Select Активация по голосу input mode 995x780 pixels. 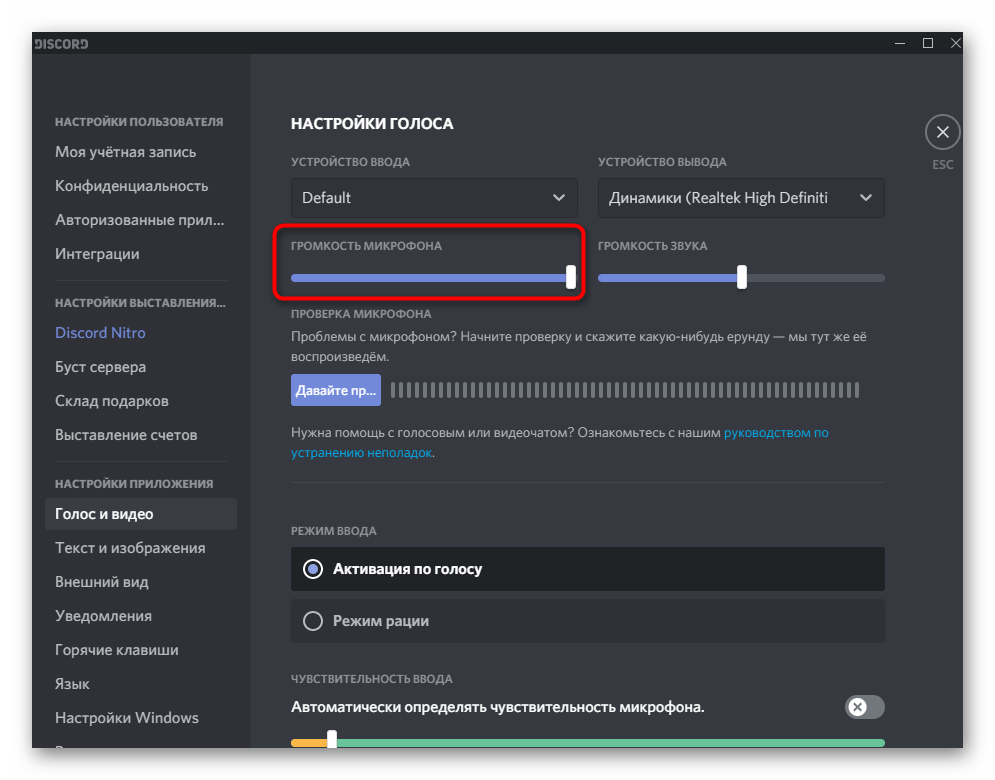pos(588,569)
